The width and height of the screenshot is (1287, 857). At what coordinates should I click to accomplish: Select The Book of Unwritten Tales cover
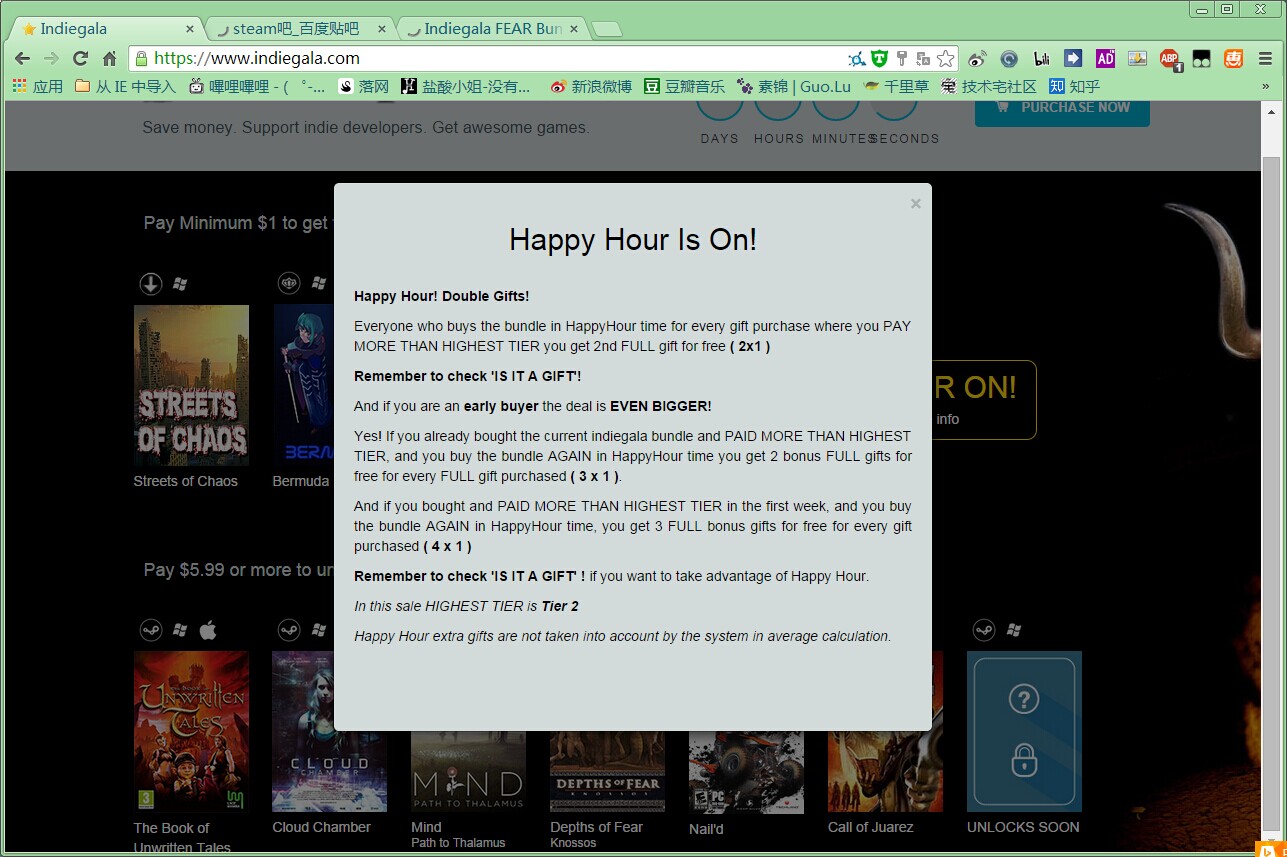point(191,731)
